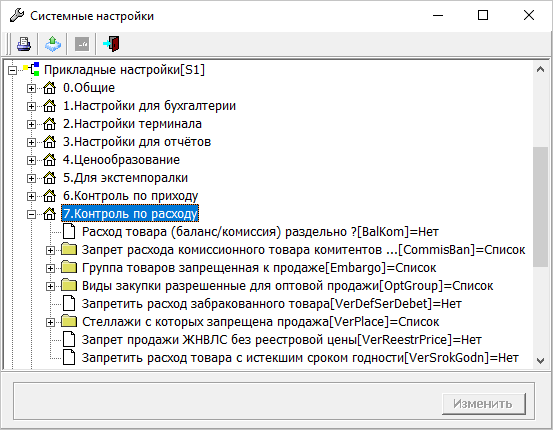The image size is (553, 430).
Task: Expand the 5.Для экстемпоралки node
Action: (x=31, y=178)
